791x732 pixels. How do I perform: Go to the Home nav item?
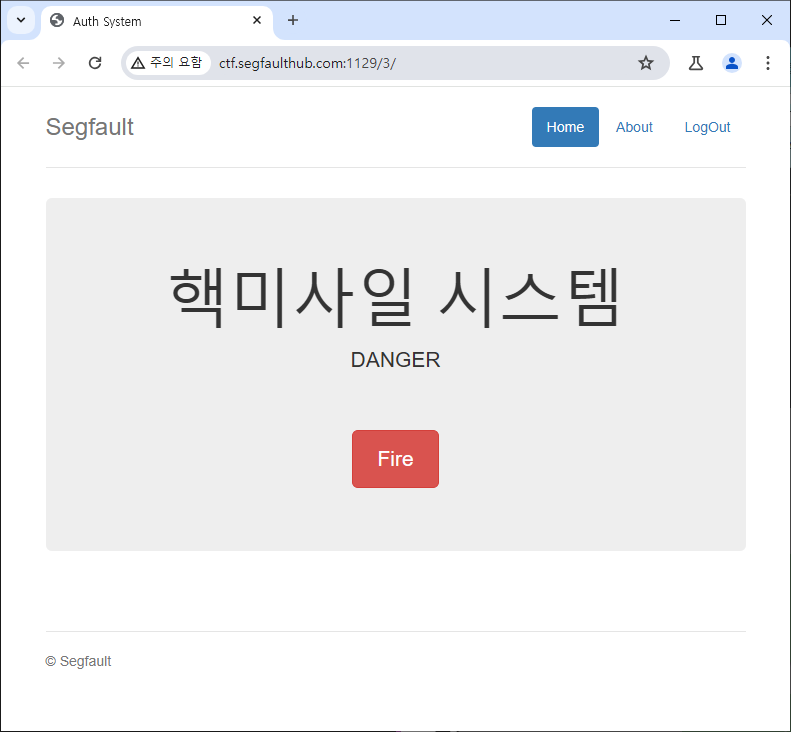[x=565, y=127]
